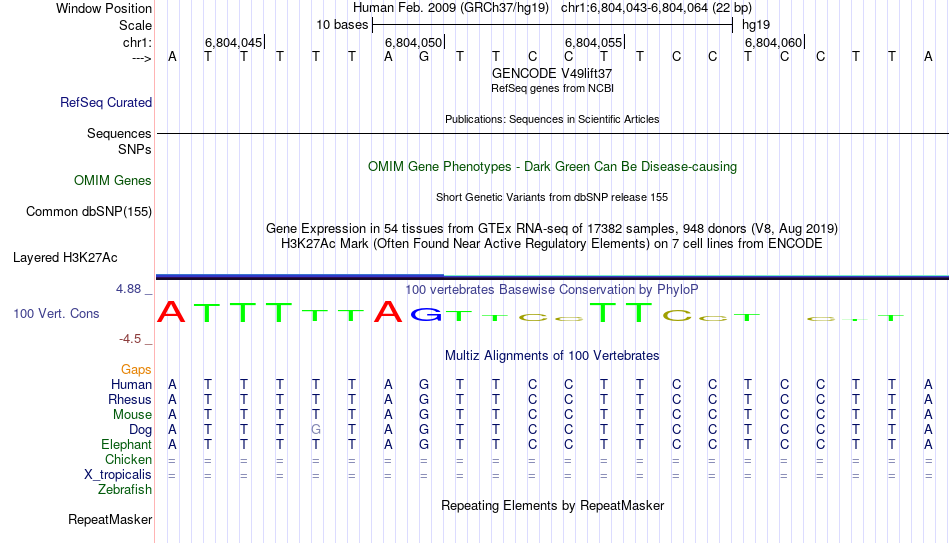This screenshot has height=543, width=950.
Task: Click the Zebrafish alignment row label
Action: click(x=125, y=490)
